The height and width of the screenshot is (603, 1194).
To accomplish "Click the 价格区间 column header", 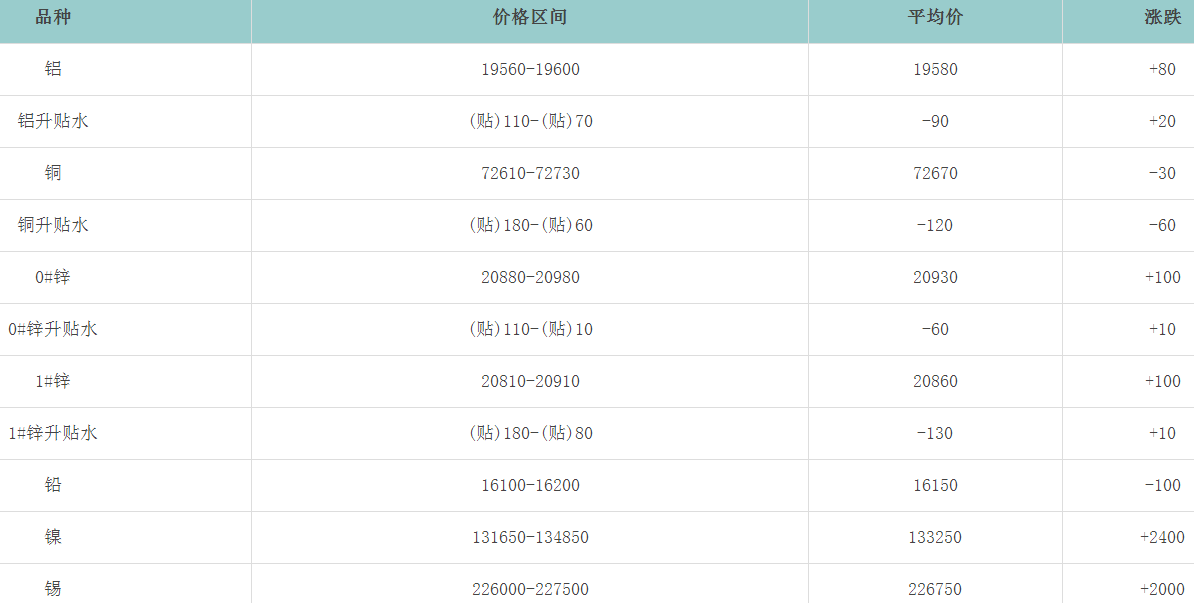I will [530, 18].
